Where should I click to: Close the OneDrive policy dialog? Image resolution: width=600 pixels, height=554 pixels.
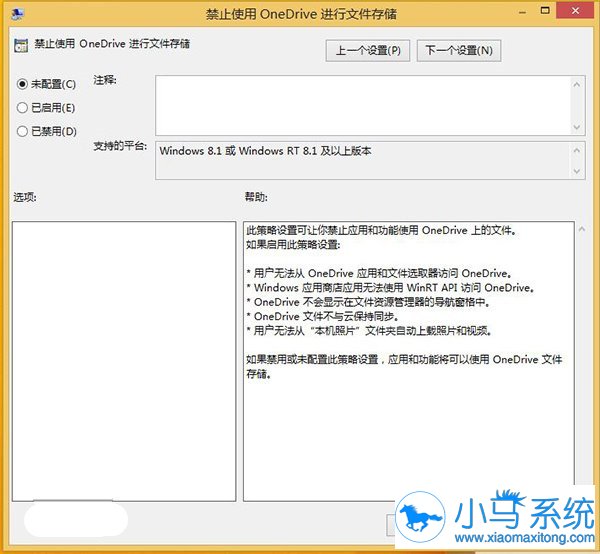575,11
